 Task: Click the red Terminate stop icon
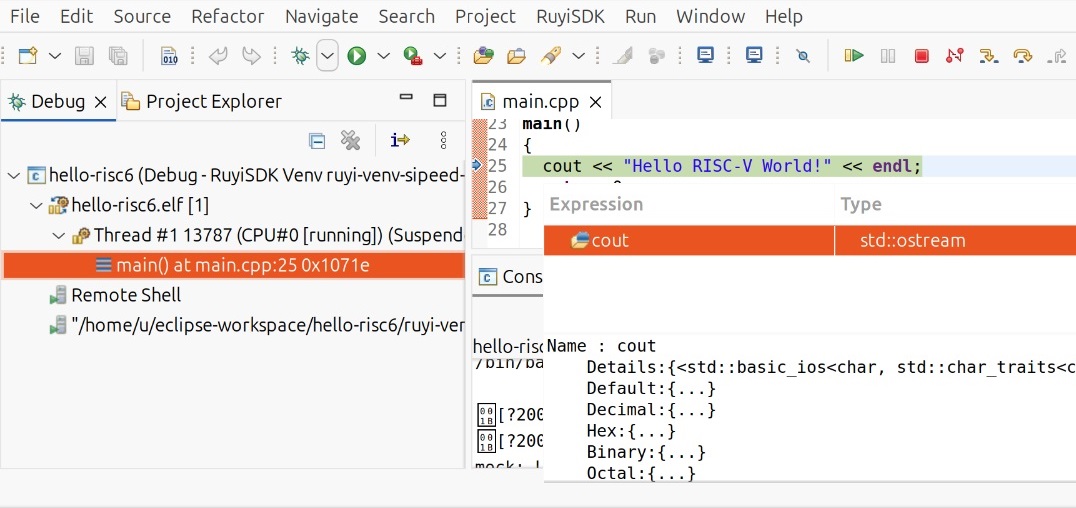tap(921, 56)
